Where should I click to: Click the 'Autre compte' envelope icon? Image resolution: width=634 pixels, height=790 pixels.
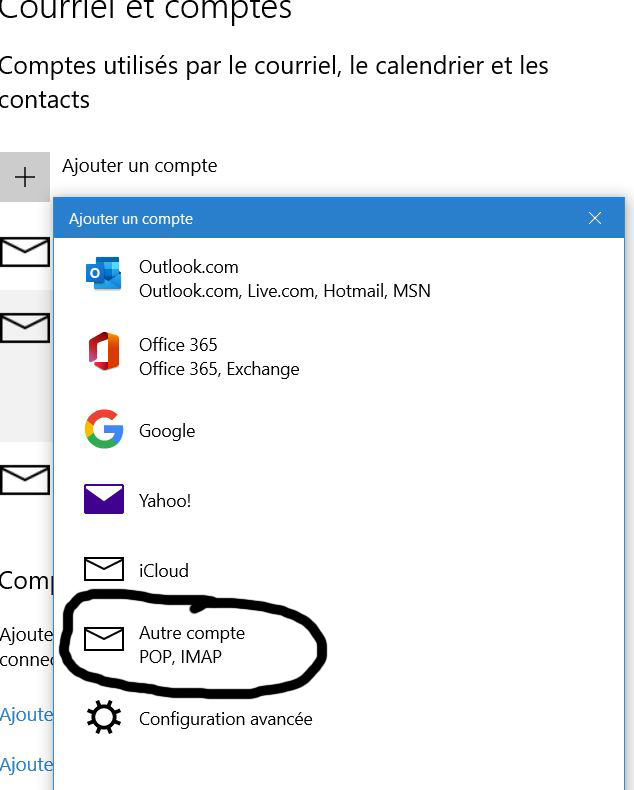point(104,639)
